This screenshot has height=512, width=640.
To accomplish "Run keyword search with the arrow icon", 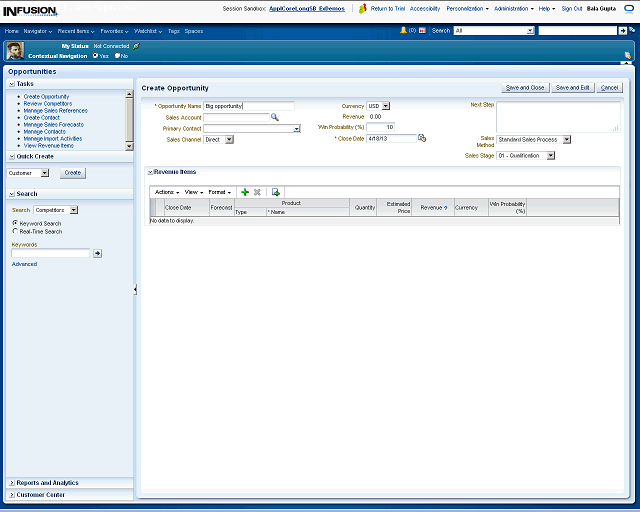I will [97, 253].
